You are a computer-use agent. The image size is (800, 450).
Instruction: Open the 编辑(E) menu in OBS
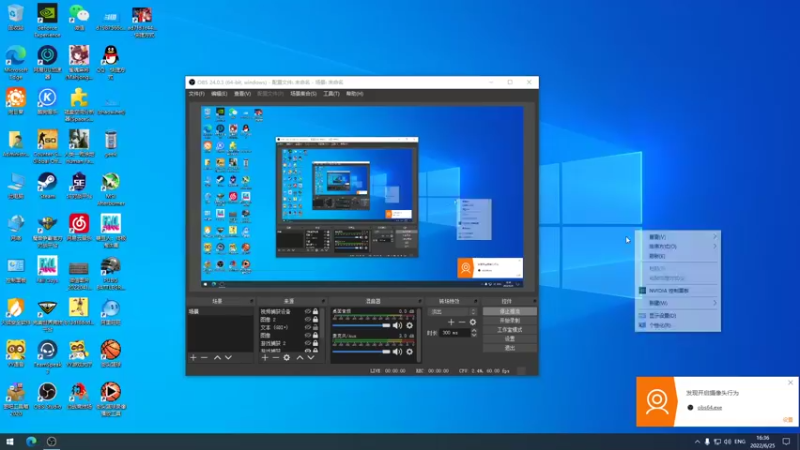[x=219, y=94]
